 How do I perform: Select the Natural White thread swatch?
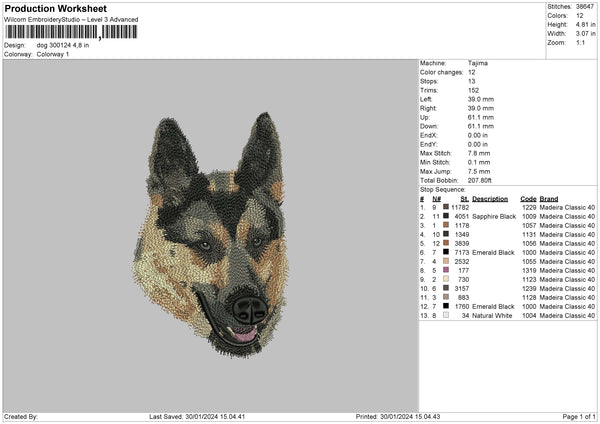(x=446, y=315)
